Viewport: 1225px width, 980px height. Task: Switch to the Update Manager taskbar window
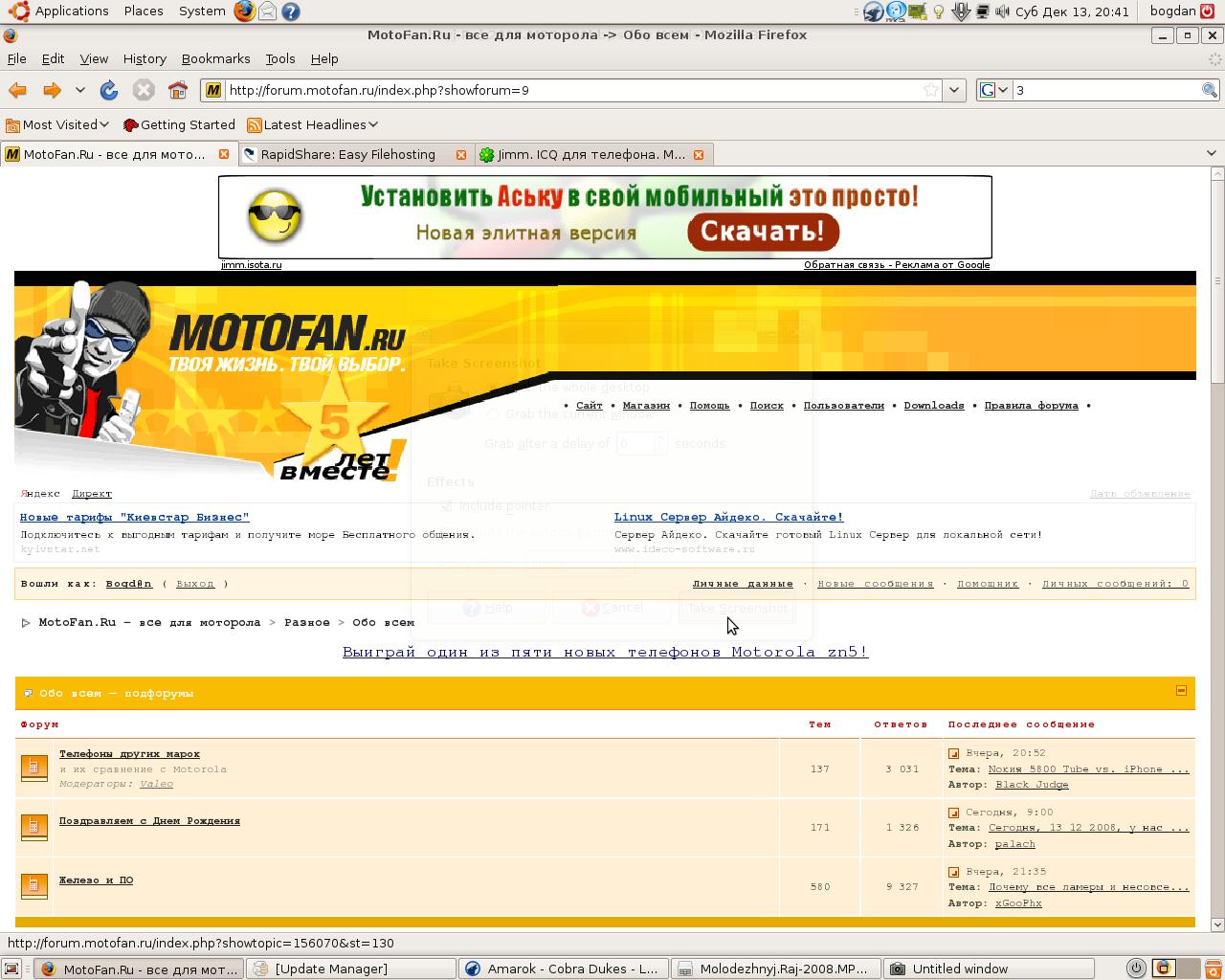click(351, 969)
